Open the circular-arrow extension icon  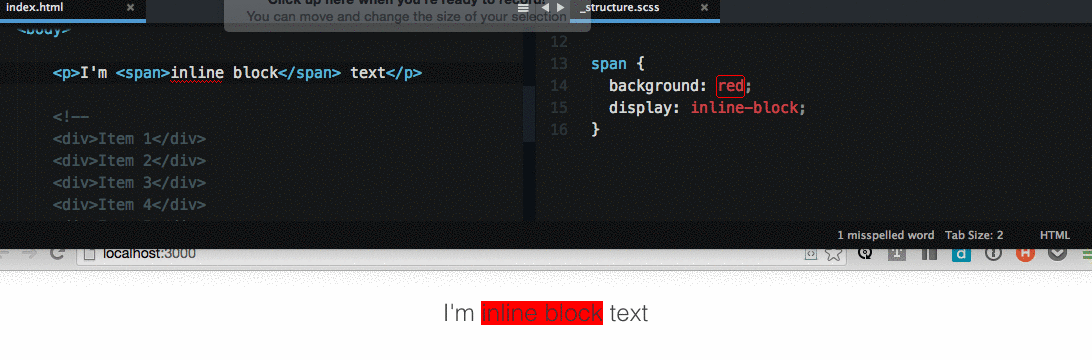point(866,254)
